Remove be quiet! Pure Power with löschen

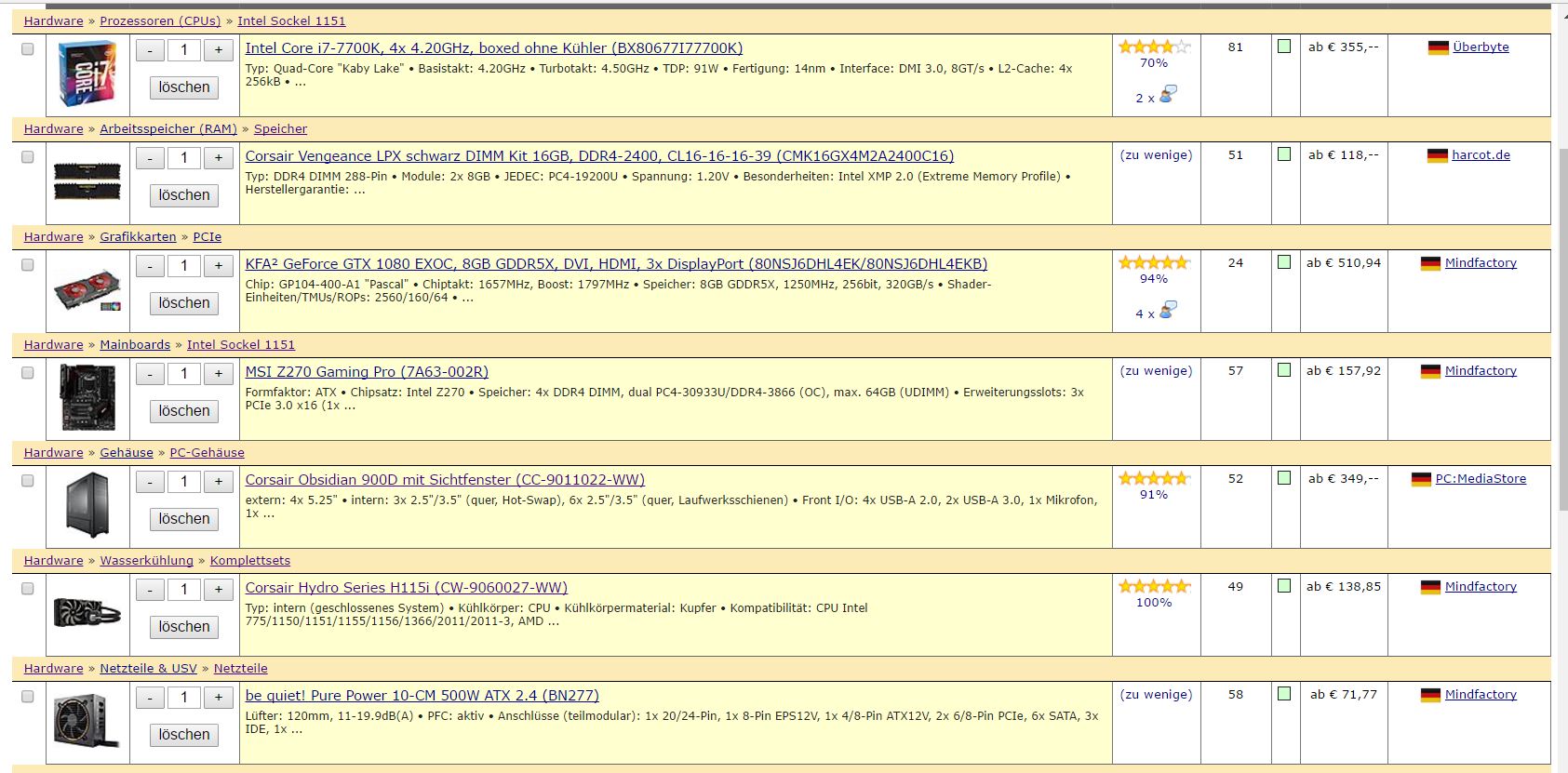click(x=184, y=735)
